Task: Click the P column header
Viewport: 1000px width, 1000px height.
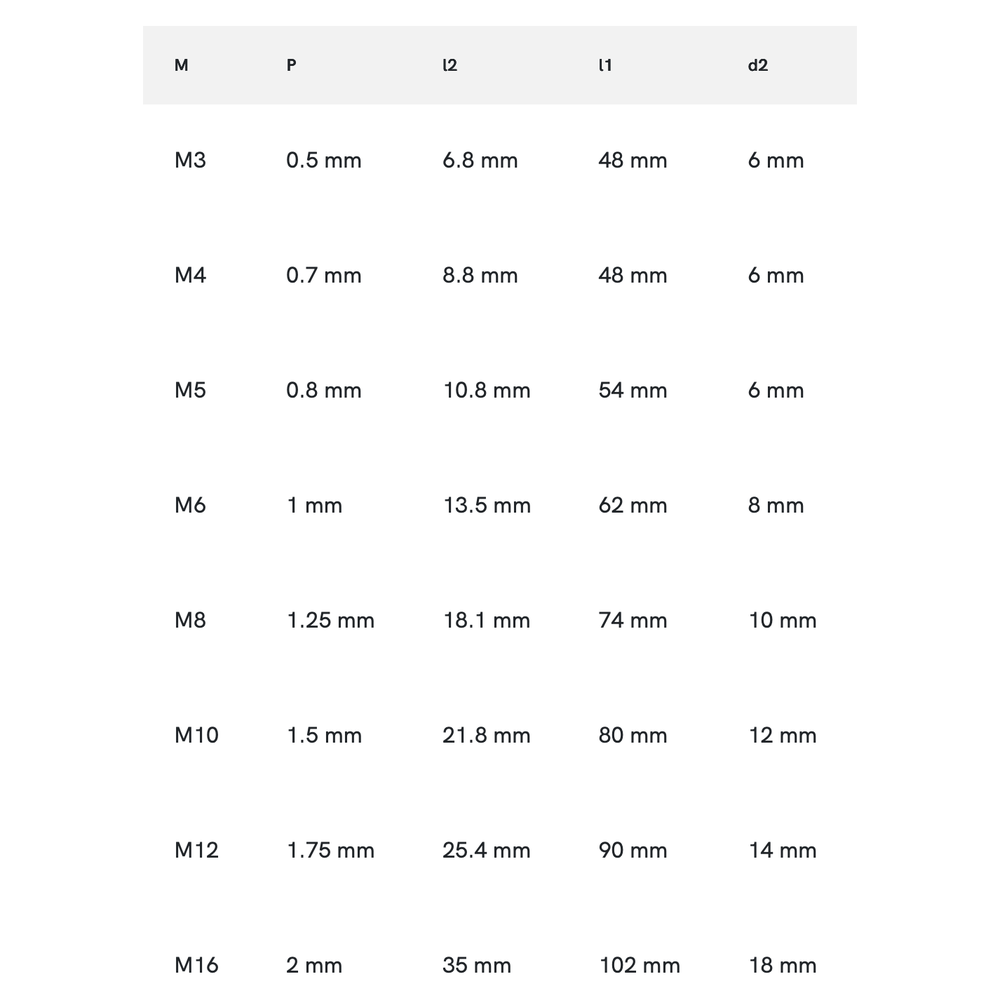Action: 291,66
